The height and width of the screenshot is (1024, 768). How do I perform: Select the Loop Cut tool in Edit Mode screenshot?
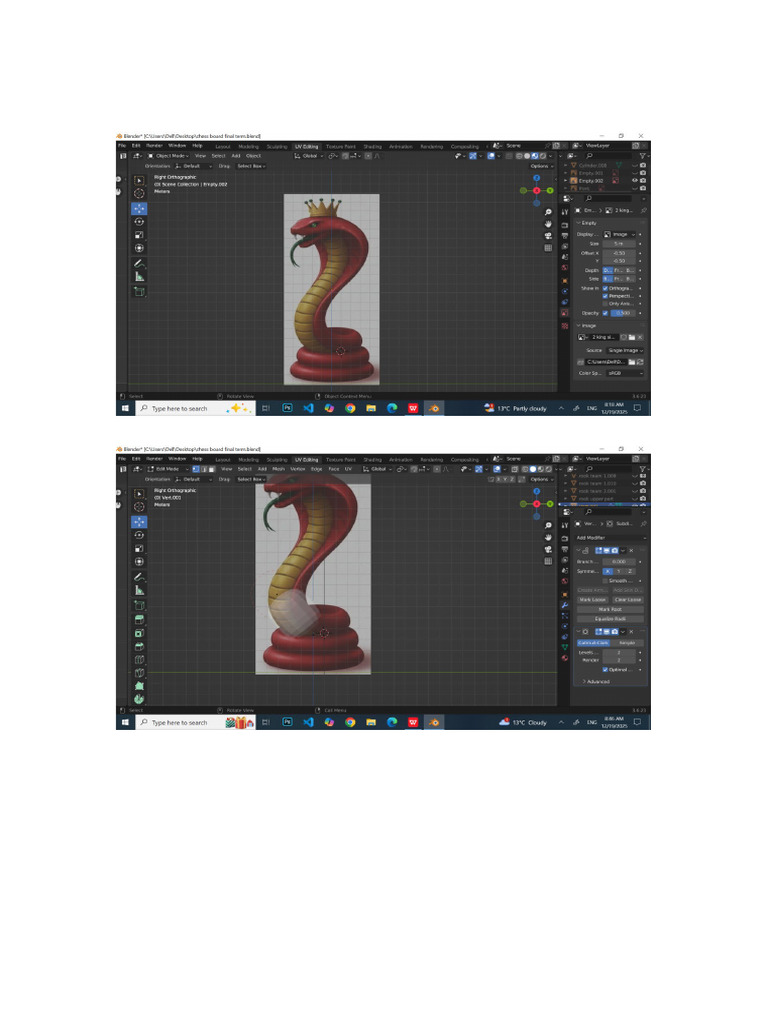point(139,660)
